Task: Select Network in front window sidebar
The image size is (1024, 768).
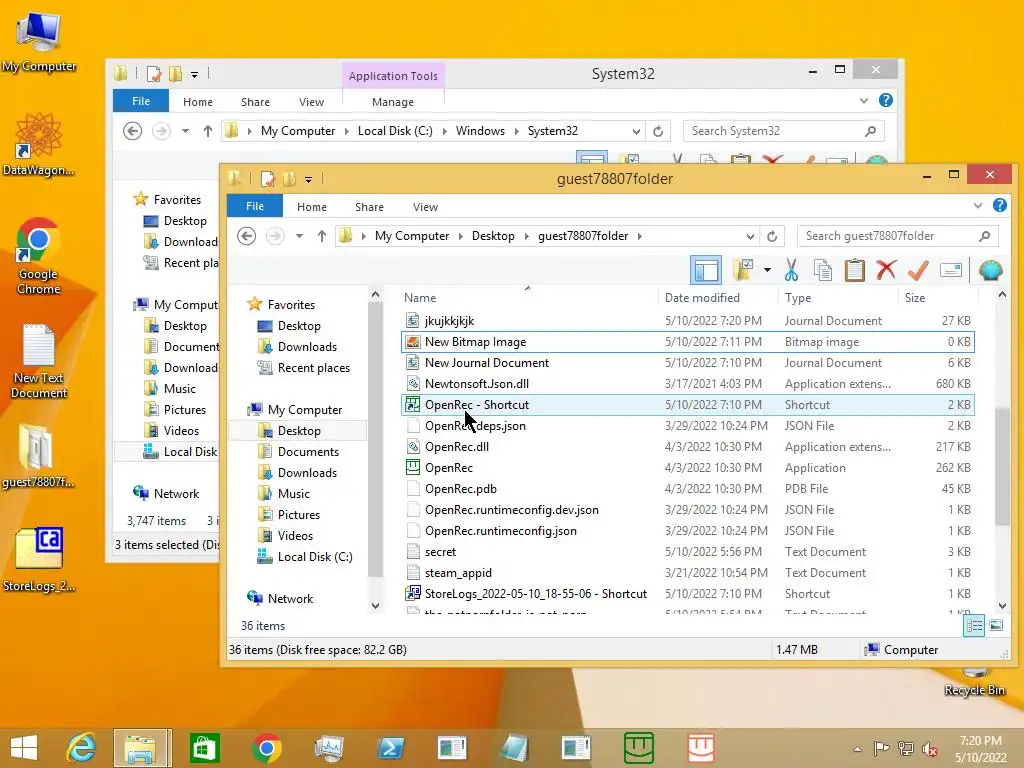Action: (x=290, y=598)
